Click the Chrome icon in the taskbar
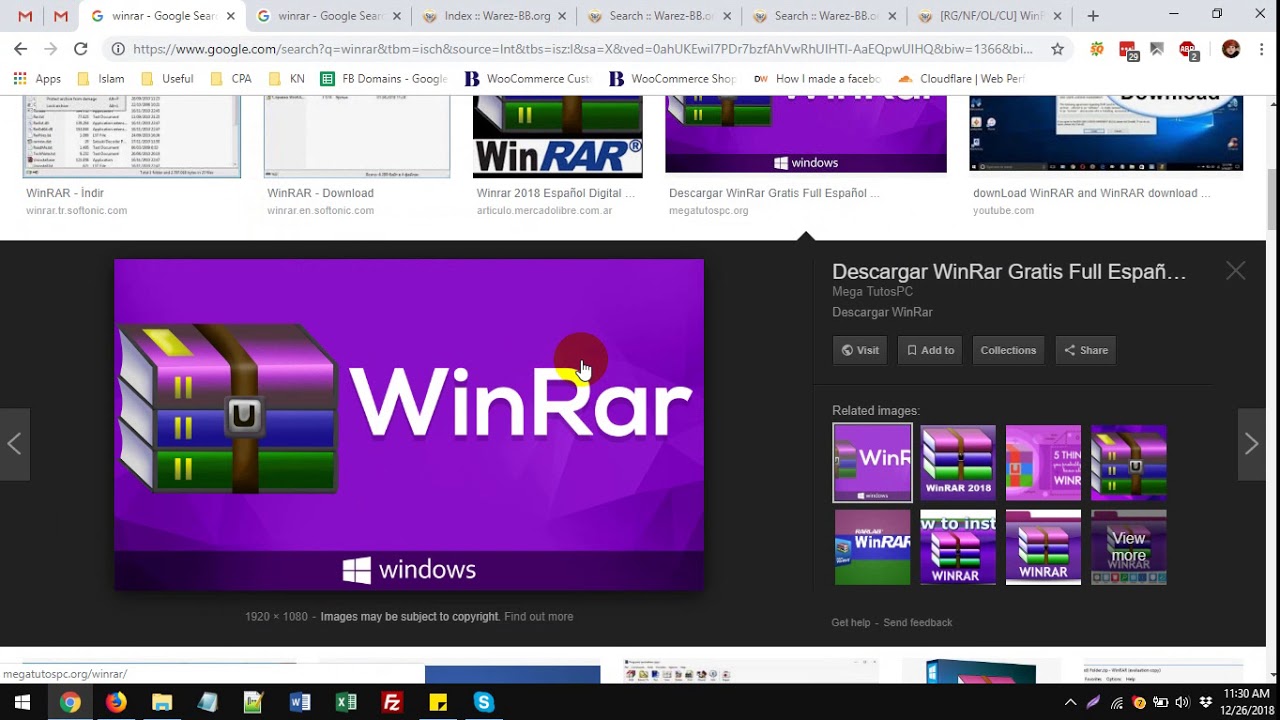The width and height of the screenshot is (1280, 720). [x=70, y=702]
